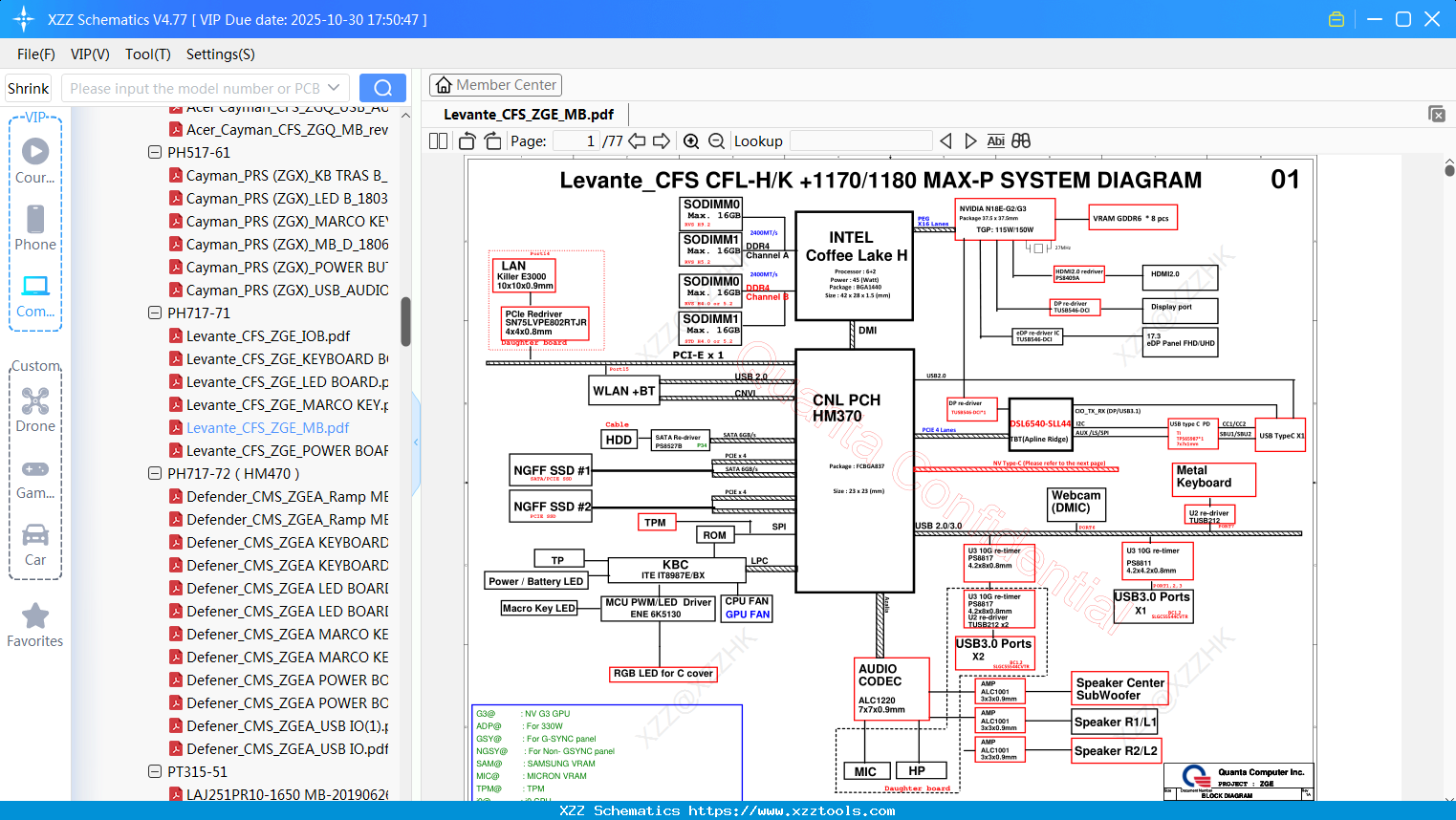
Task: Open Acer_Cayman_CFS_ZGQ_MB_rev file
Action: click(287, 129)
